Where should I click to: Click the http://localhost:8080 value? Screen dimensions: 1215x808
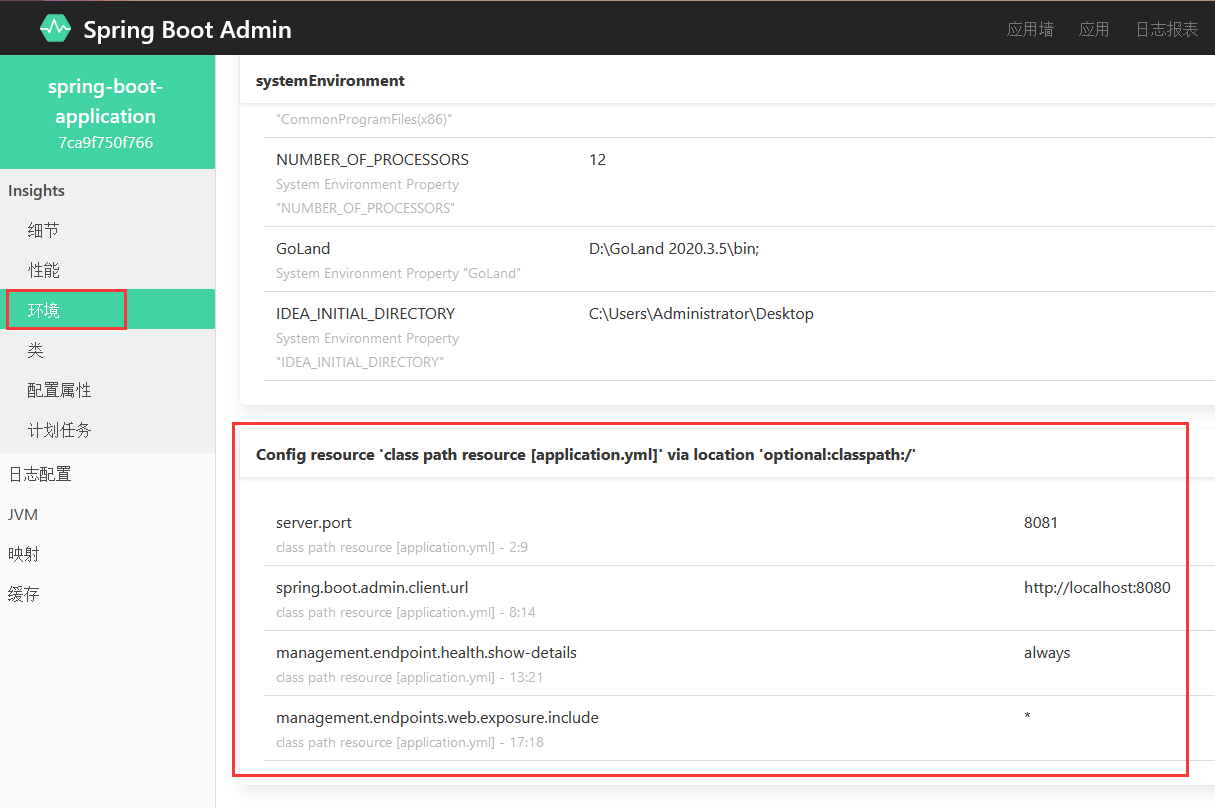(1097, 588)
